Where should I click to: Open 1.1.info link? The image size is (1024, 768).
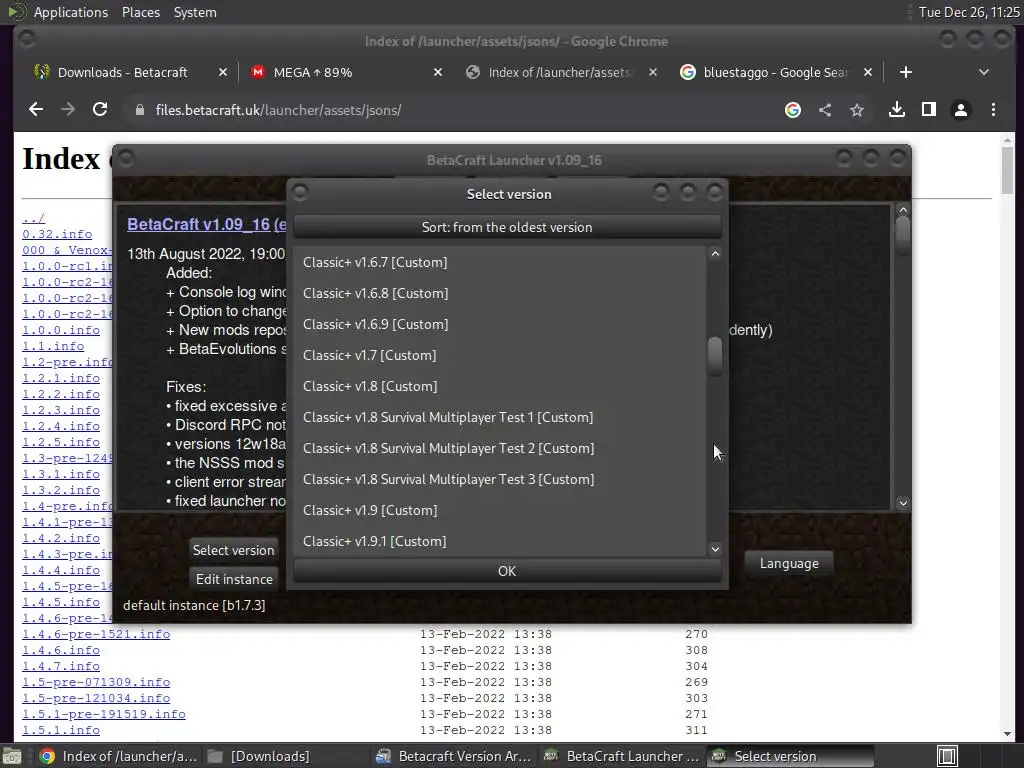(53, 346)
